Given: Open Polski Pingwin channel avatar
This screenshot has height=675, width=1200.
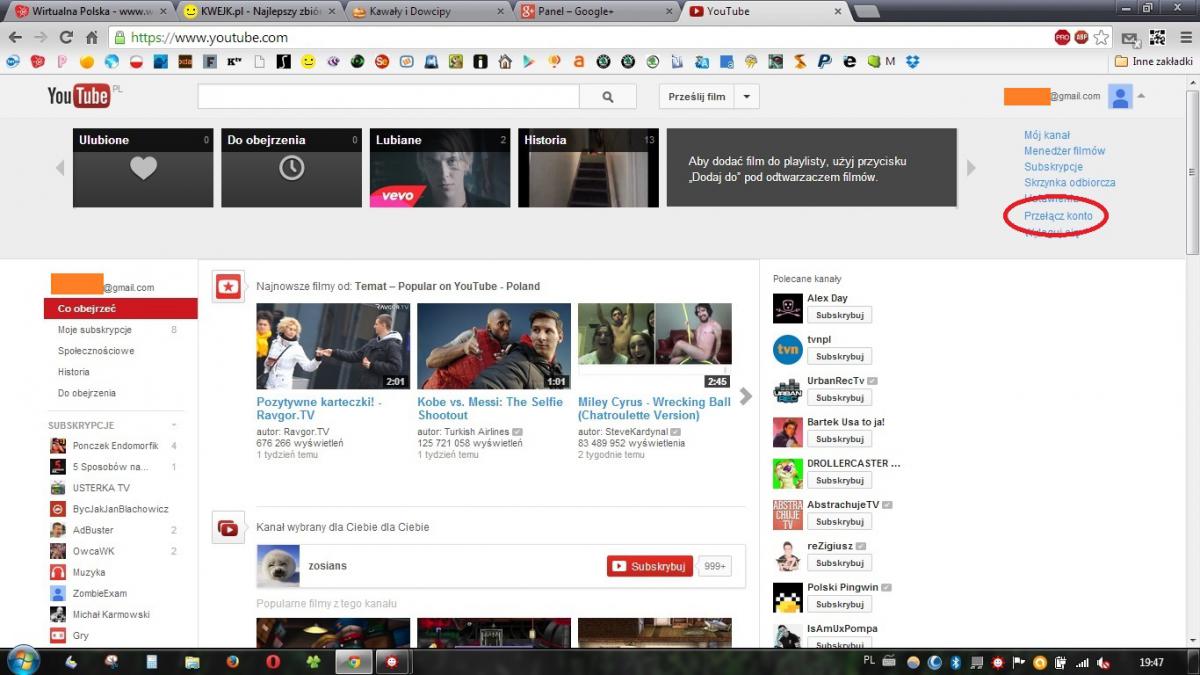Looking at the screenshot, I should pos(788,597).
